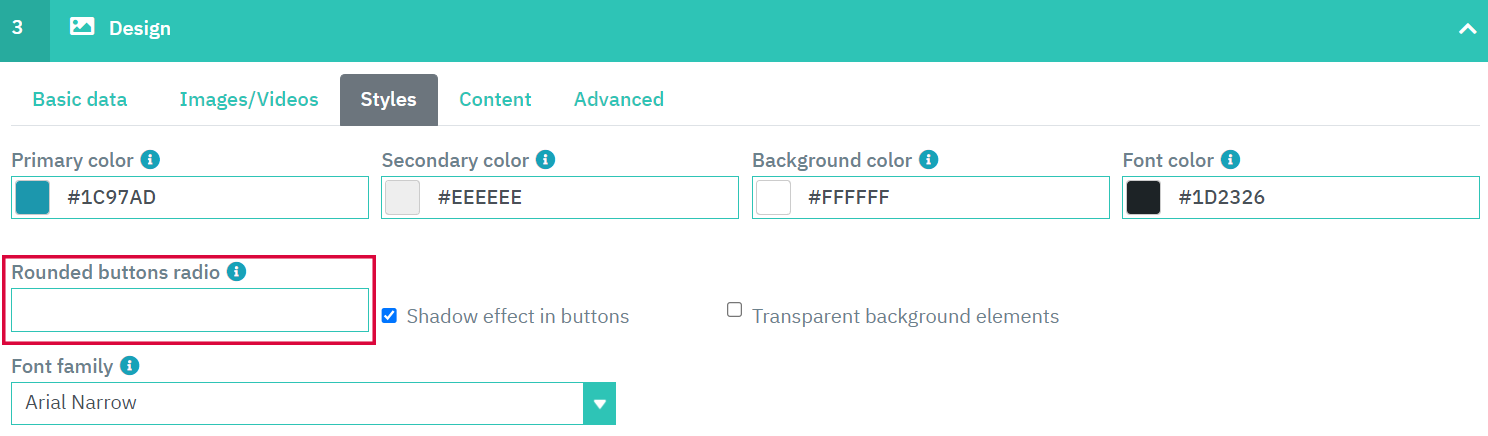1488x436 pixels.
Task: Click the Rounded buttons radio input field
Action: point(190,310)
